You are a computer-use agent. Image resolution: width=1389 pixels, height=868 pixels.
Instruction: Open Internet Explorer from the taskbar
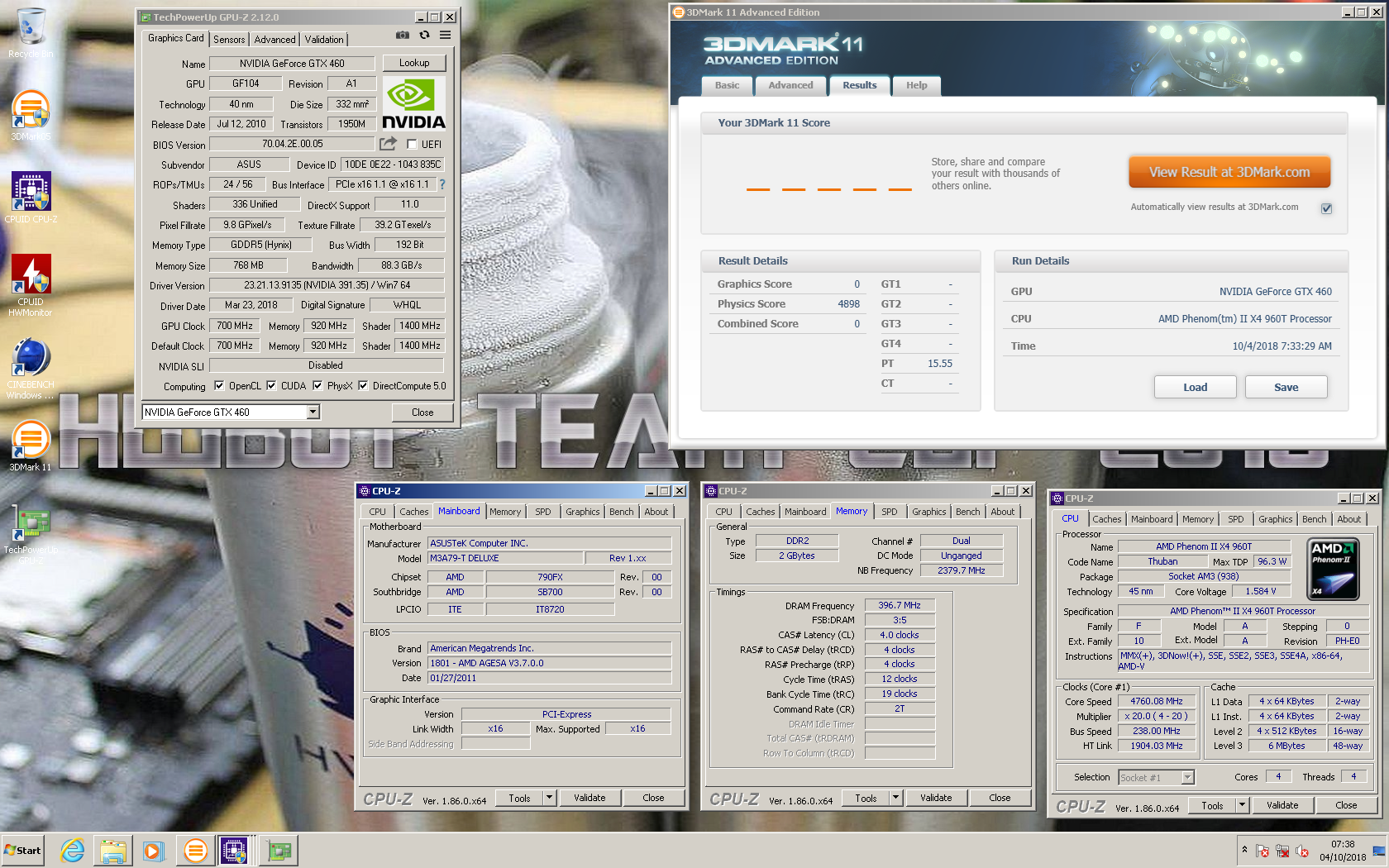pos(73,850)
